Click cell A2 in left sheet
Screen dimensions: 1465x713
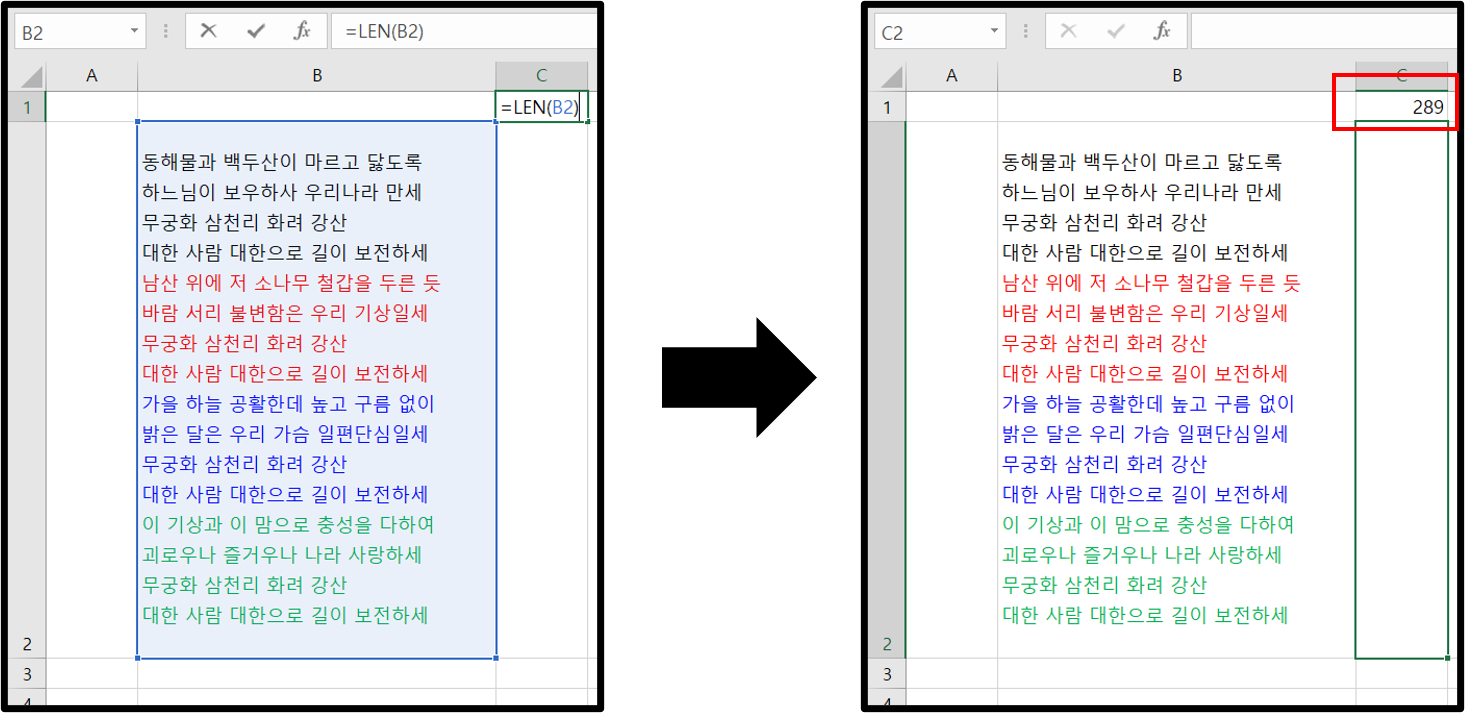(92, 390)
